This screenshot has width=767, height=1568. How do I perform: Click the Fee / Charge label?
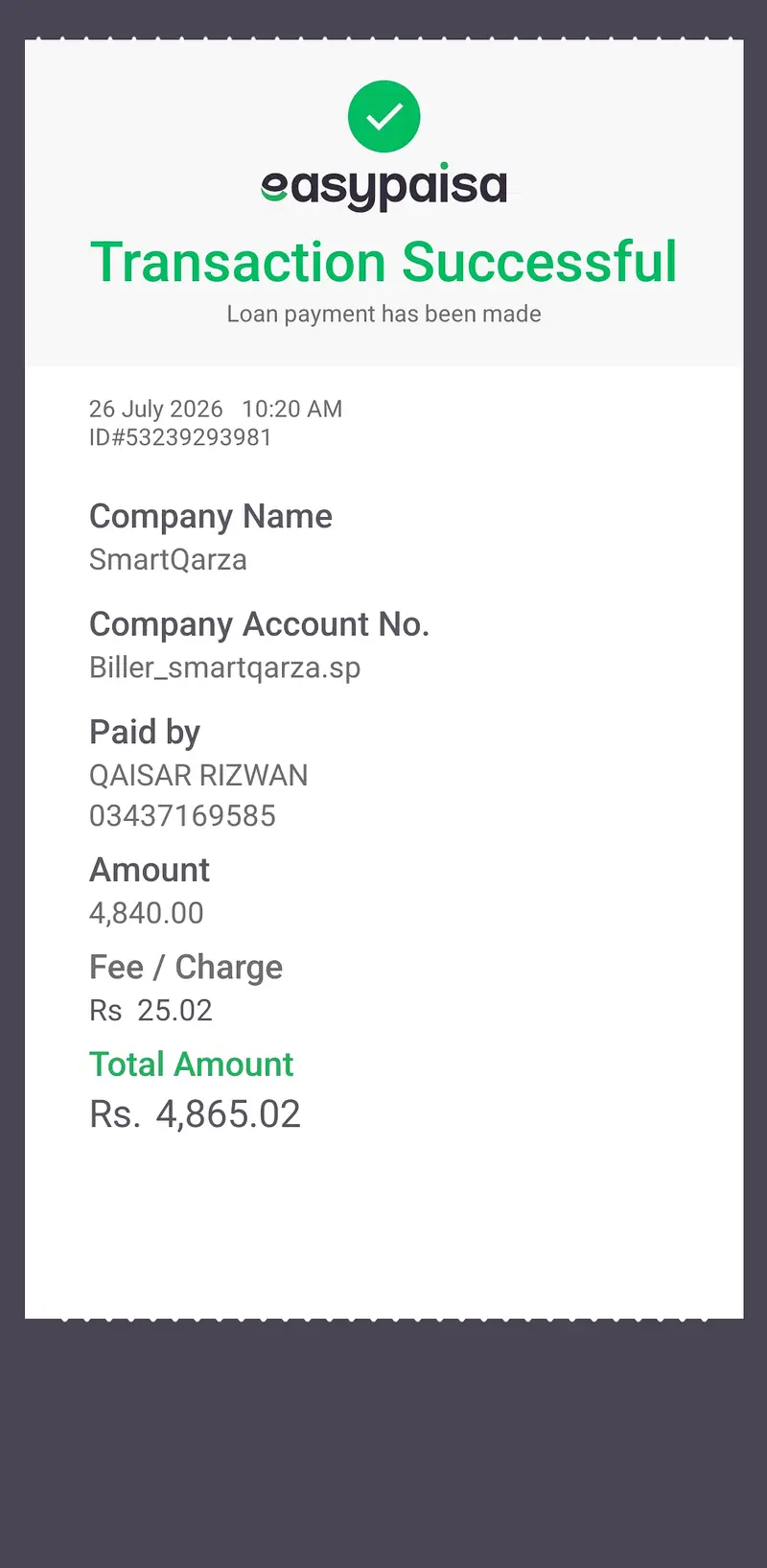(x=186, y=967)
